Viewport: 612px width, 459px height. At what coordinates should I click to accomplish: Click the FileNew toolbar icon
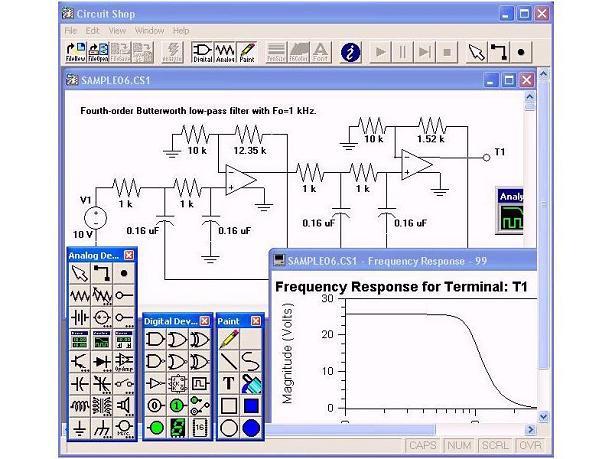75,52
